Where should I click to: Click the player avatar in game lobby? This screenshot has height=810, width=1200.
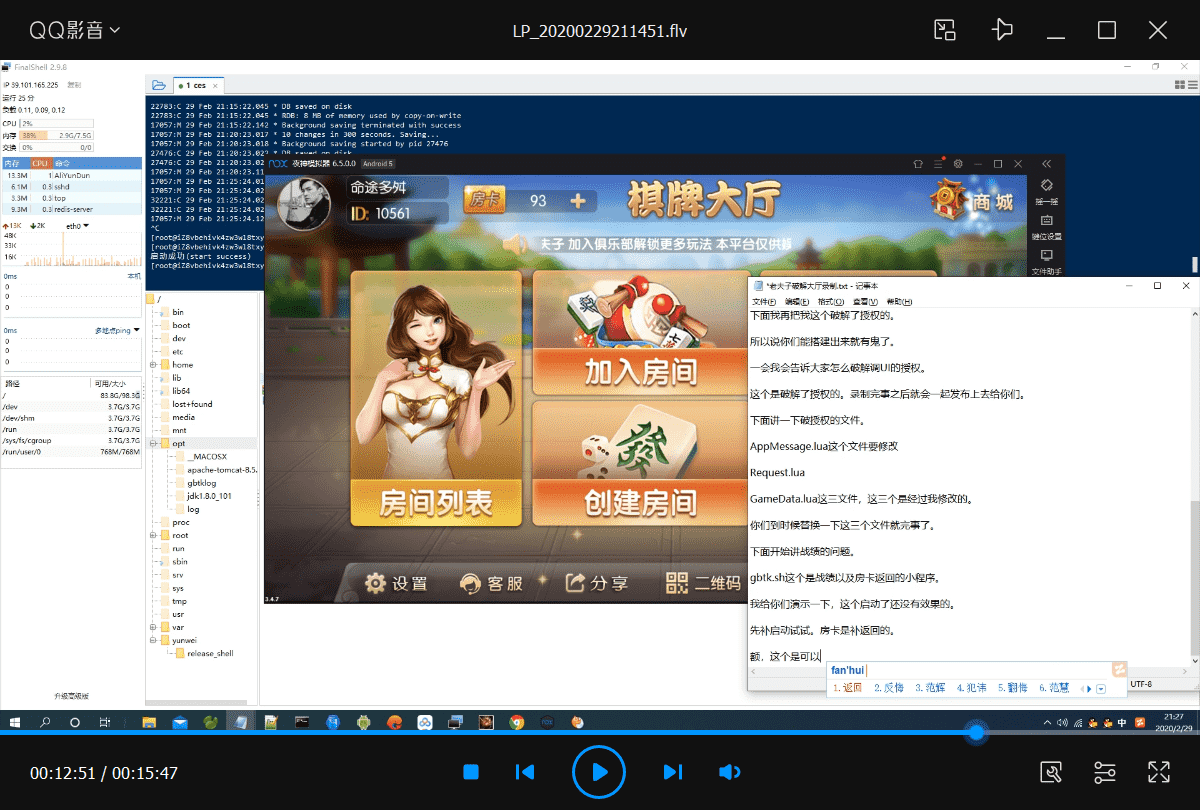coord(306,202)
